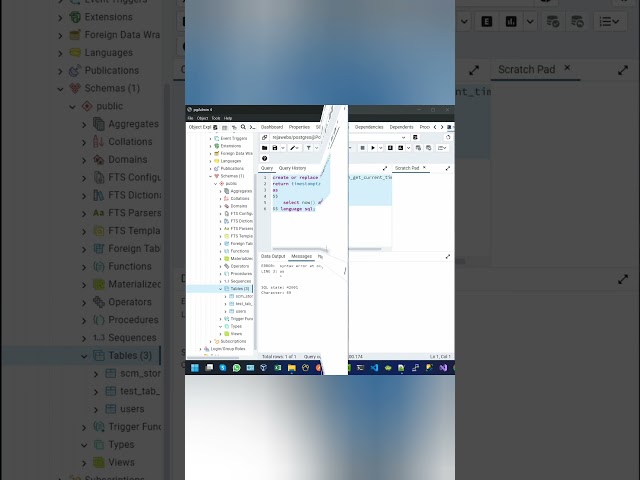The image size is (640, 480).
Task: Open the database connection dropdown arrow
Action: click(404, 138)
